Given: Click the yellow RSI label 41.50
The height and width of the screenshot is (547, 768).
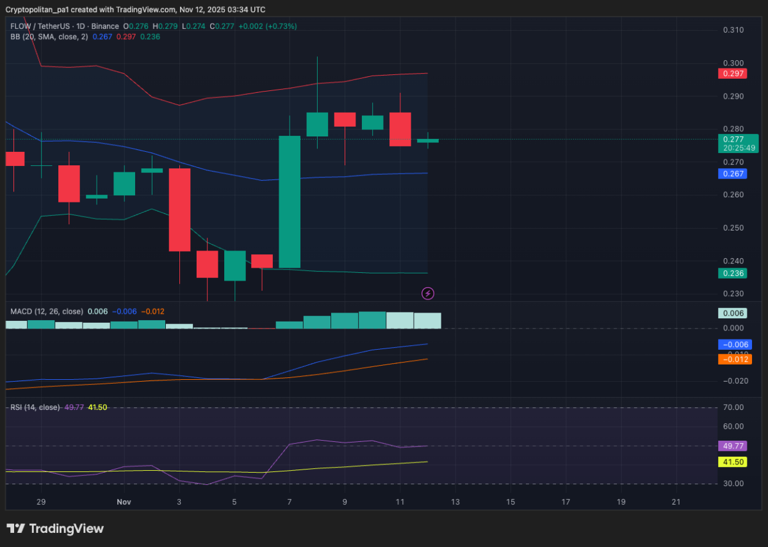Looking at the screenshot, I should [734, 462].
